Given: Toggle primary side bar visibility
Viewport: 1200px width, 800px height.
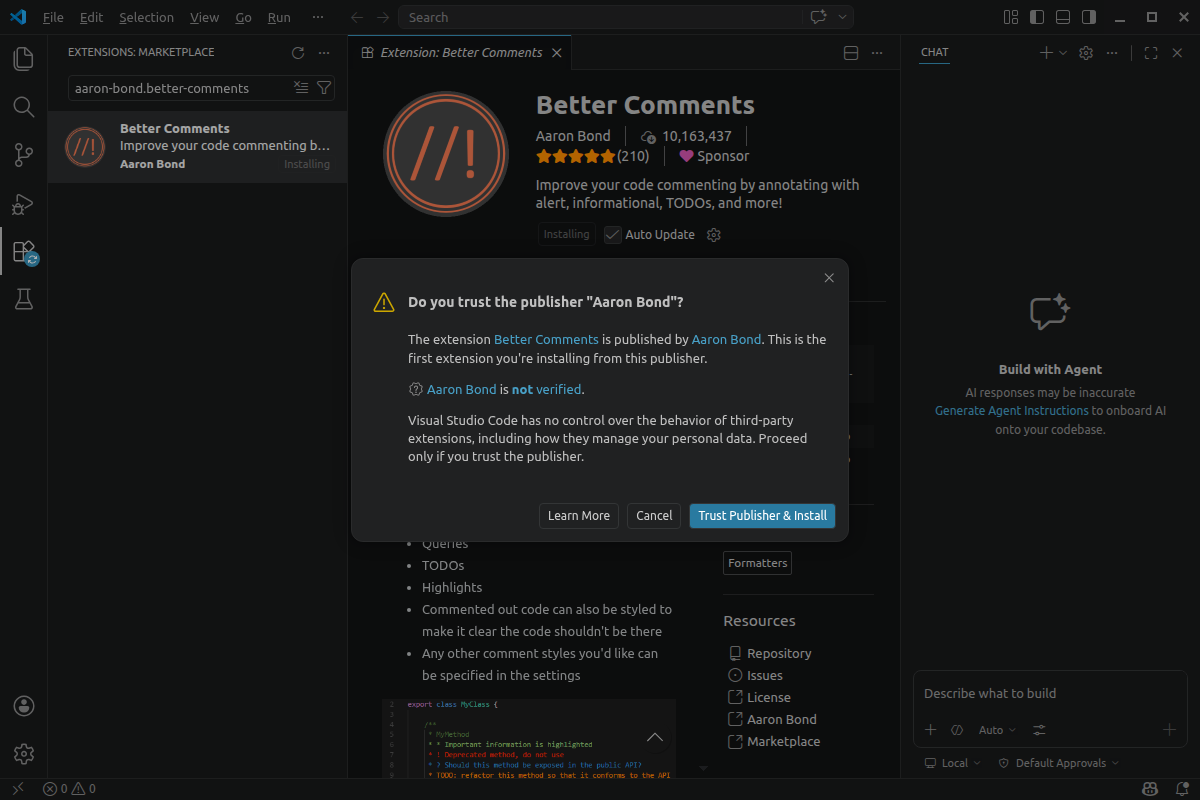Looking at the screenshot, I should [x=1037, y=17].
